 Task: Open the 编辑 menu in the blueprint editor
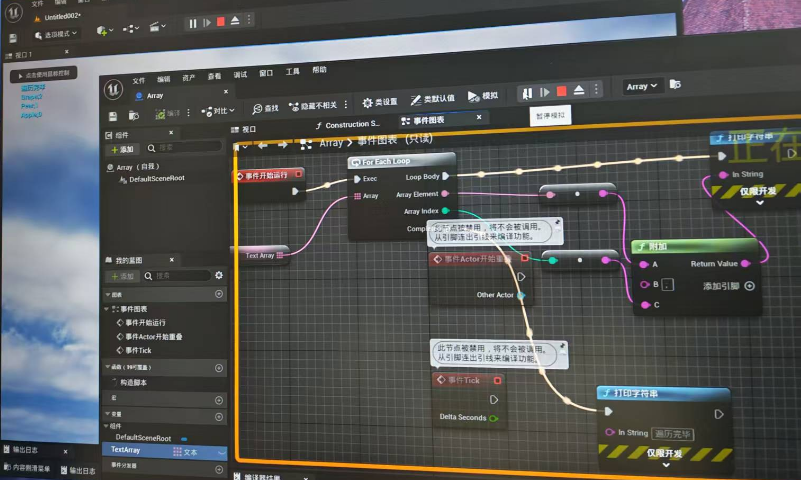tap(164, 79)
